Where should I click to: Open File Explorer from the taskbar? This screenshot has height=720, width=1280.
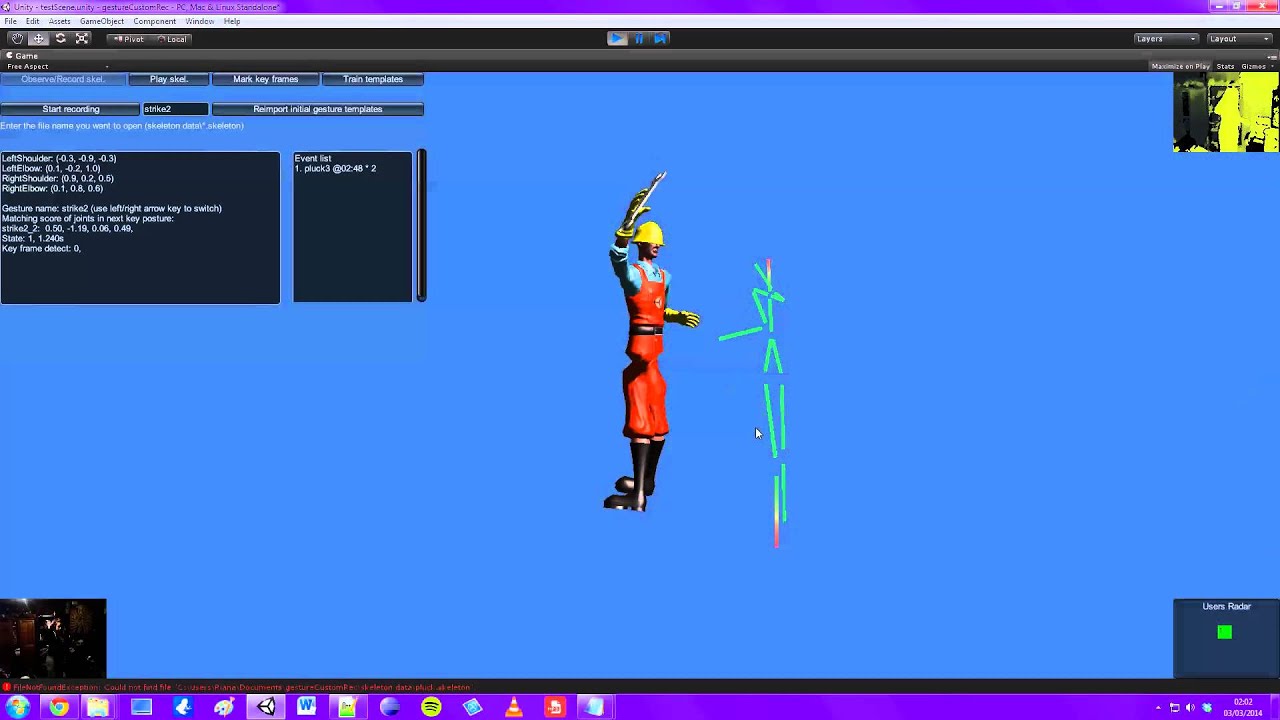98,708
